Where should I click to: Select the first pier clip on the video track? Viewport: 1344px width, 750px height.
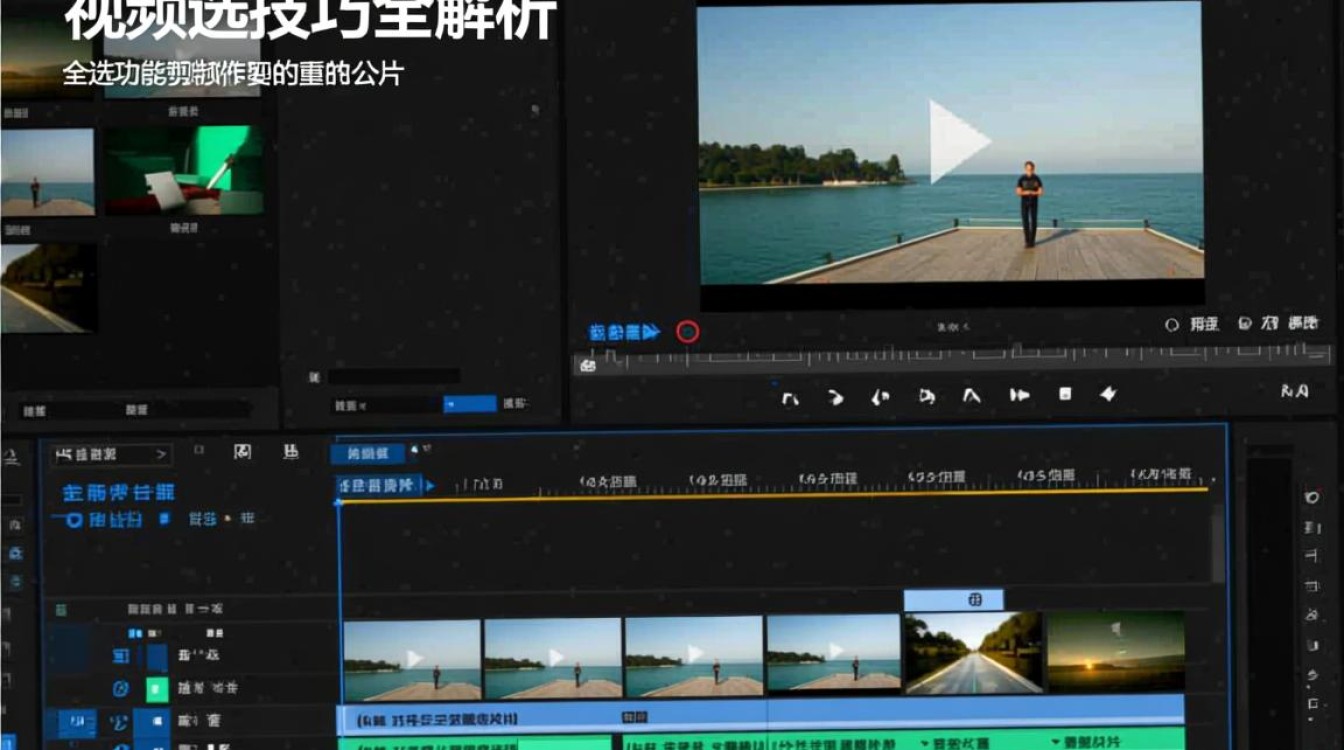[411, 660]
